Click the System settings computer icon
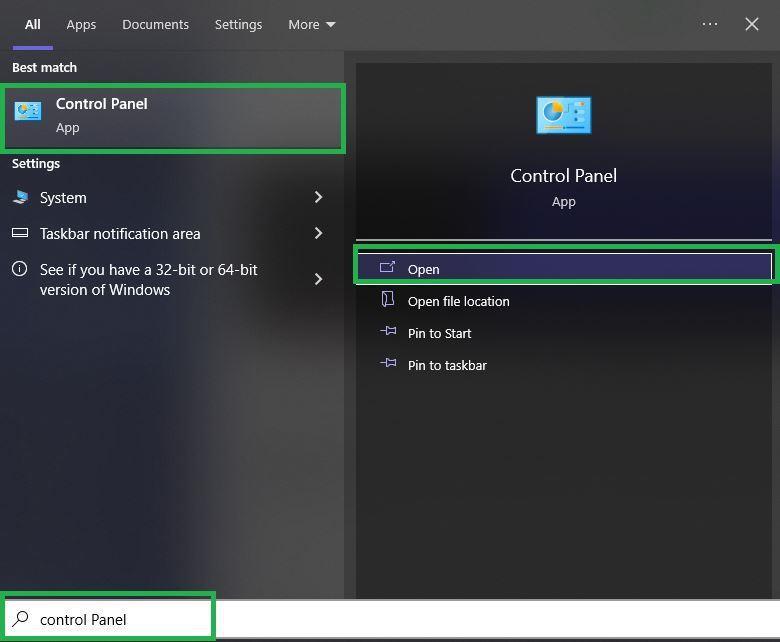Screen dimensions: 780x642 point(20,197)
